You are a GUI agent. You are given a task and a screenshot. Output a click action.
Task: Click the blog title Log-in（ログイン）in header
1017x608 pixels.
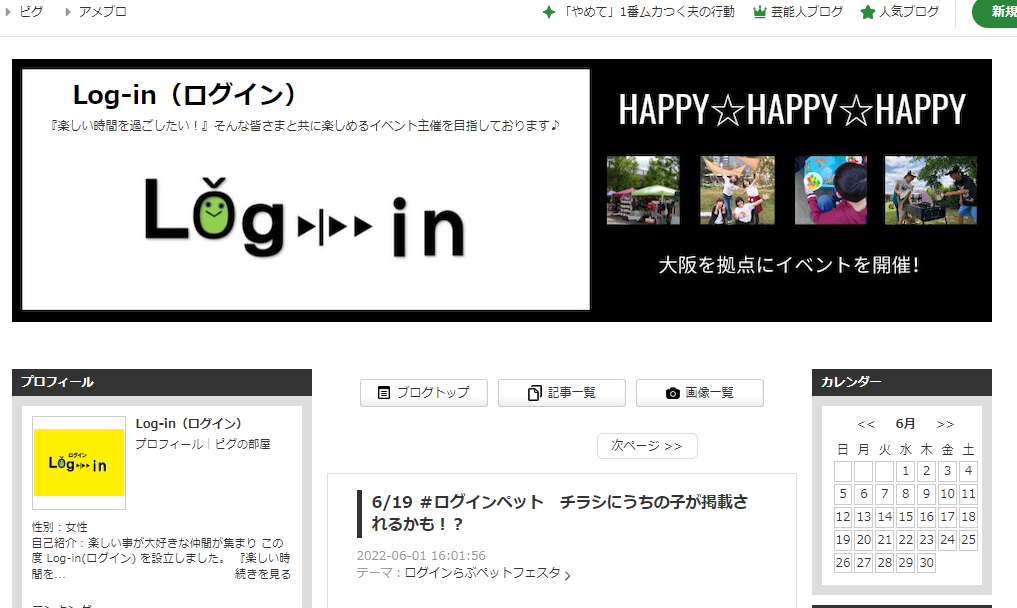(x=184, y=95)
